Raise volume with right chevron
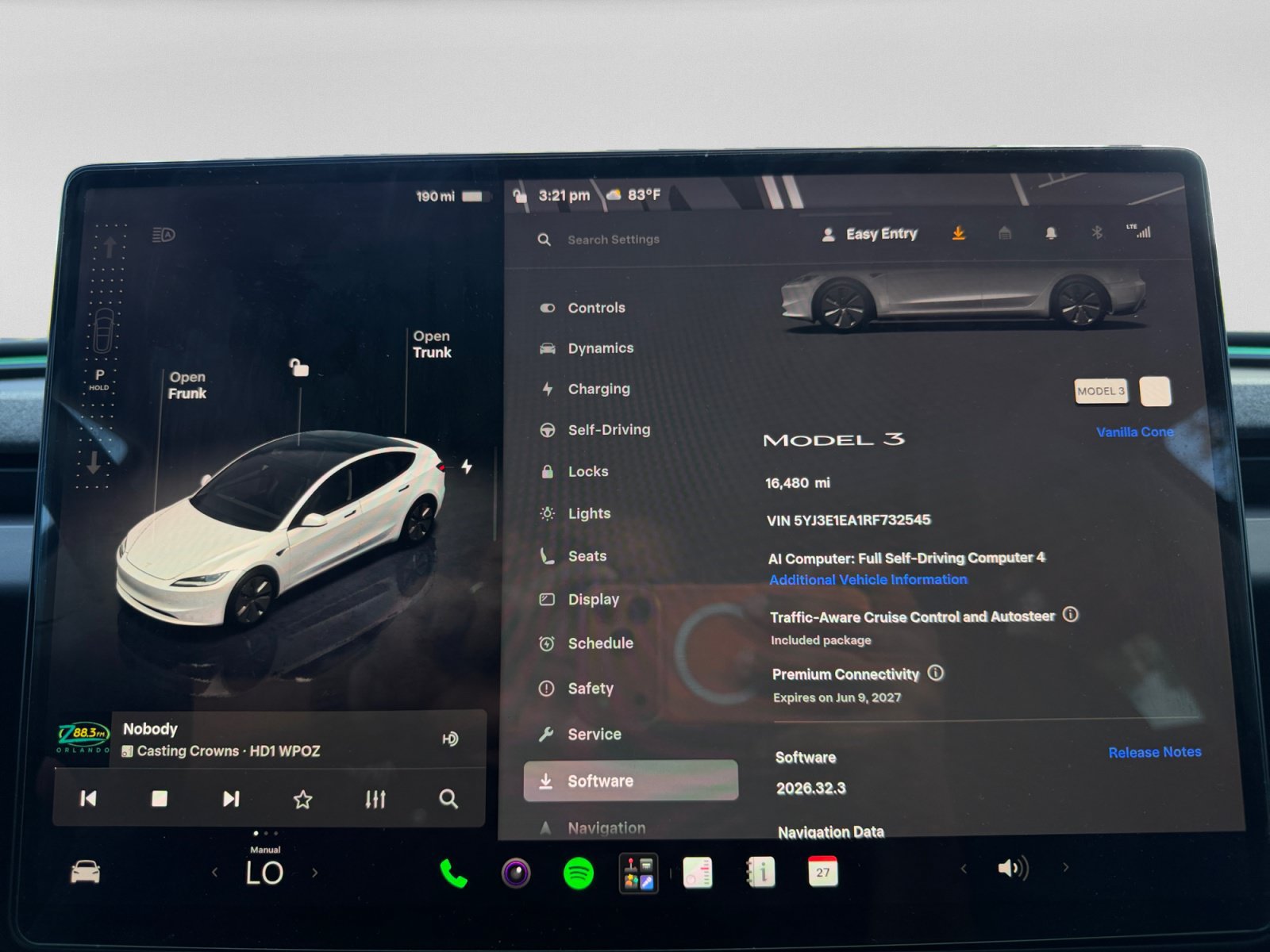This screenshot has height=952, width=1270. (1065, 868)
